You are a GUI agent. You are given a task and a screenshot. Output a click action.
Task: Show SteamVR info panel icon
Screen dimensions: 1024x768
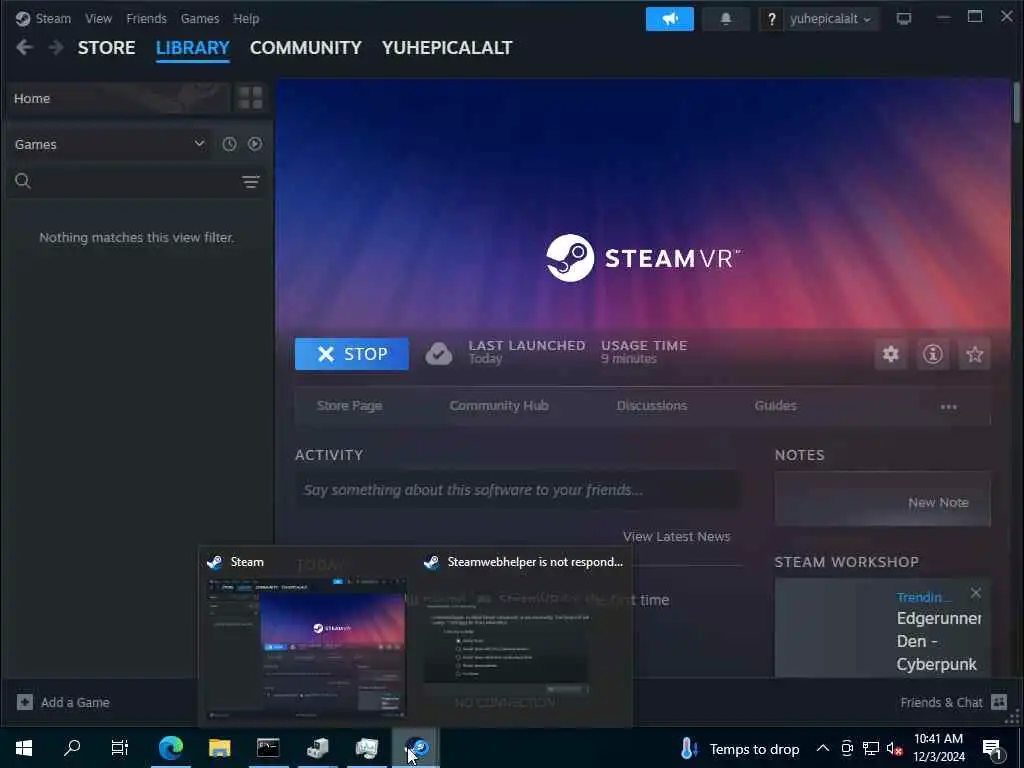[x=933, y=354]
